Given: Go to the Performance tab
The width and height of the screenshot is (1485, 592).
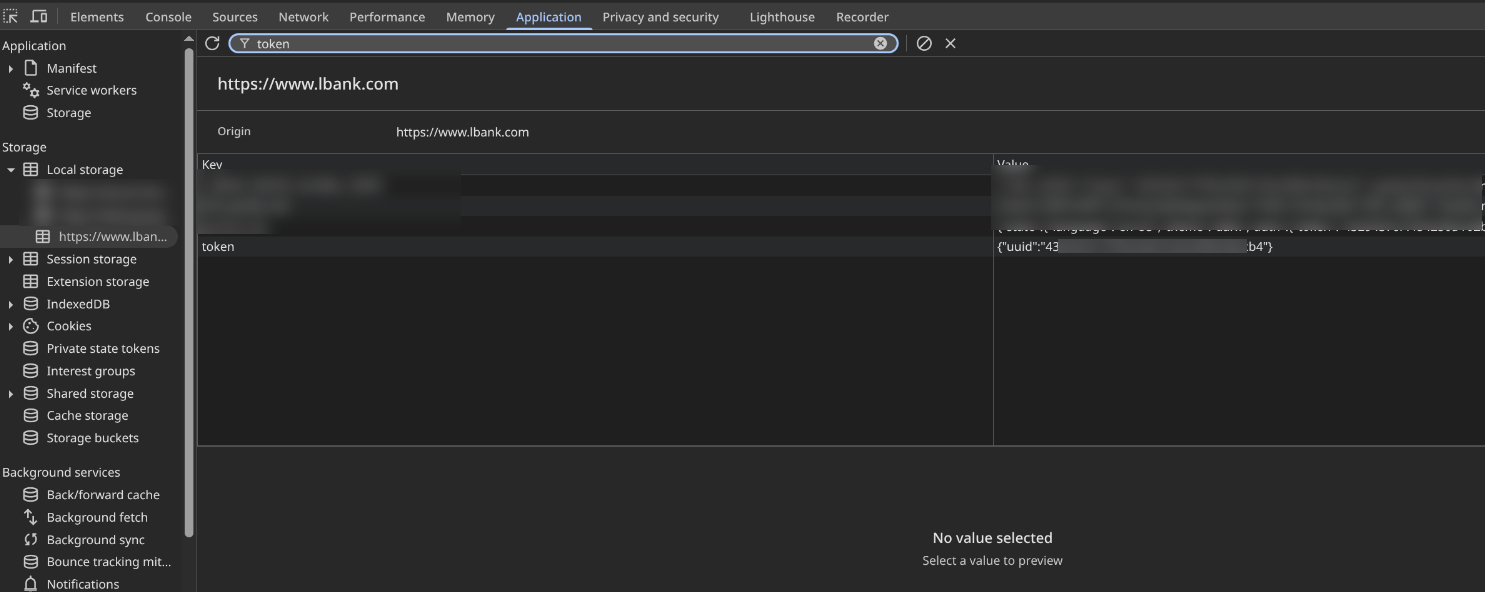Looking at the screenshot, I should point(387,17).
